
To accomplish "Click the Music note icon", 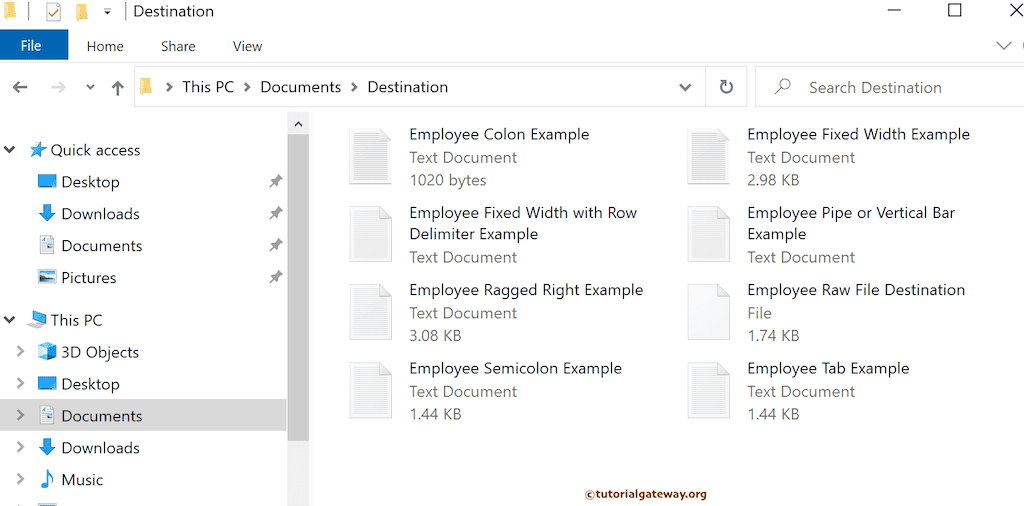I will [x=47, y=480].
